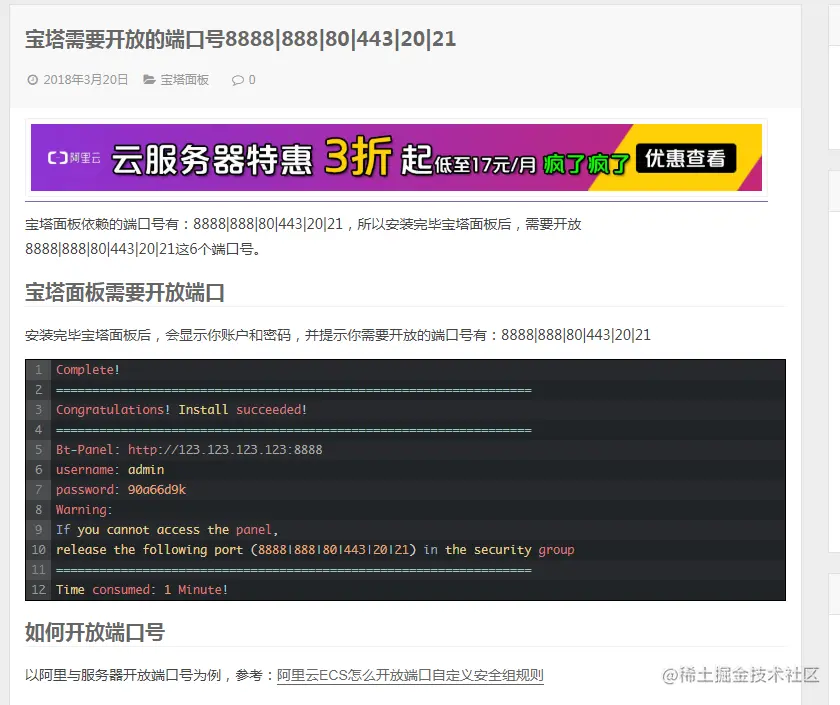
Task: Click the paragraph starting 宝塔面板依赖的端口号有
Action: (303, 236)
